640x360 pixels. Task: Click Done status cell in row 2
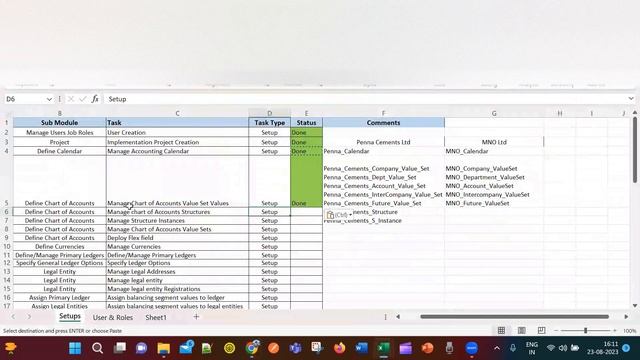coord(306,133)
